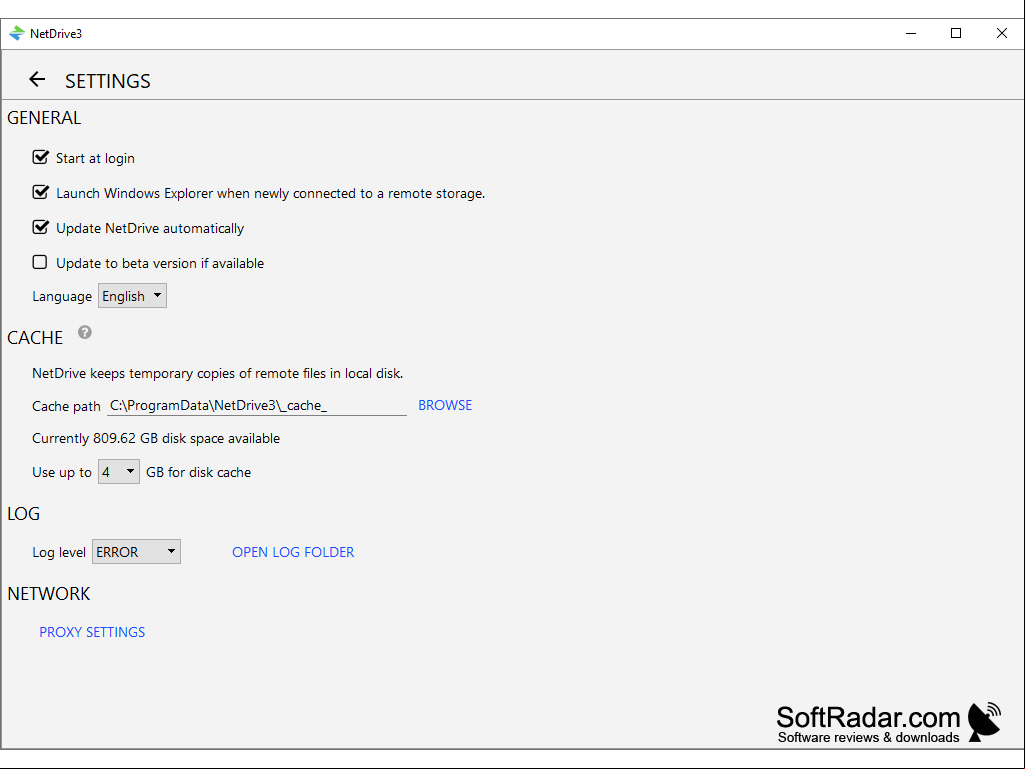This screenshot has width=1025, height=769.
Task: Click the NetDrive3 logo in title bar
Action: click(x=17, y=33)
